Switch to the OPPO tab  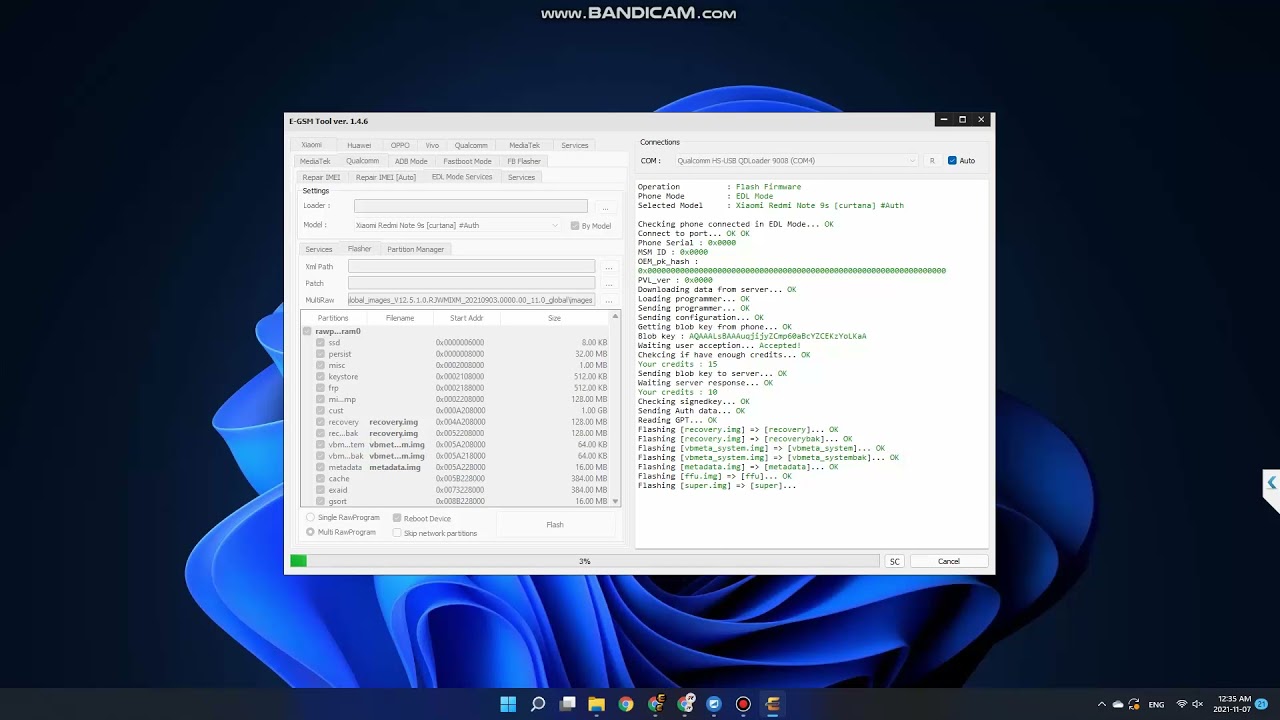click(x=400, y=145)
